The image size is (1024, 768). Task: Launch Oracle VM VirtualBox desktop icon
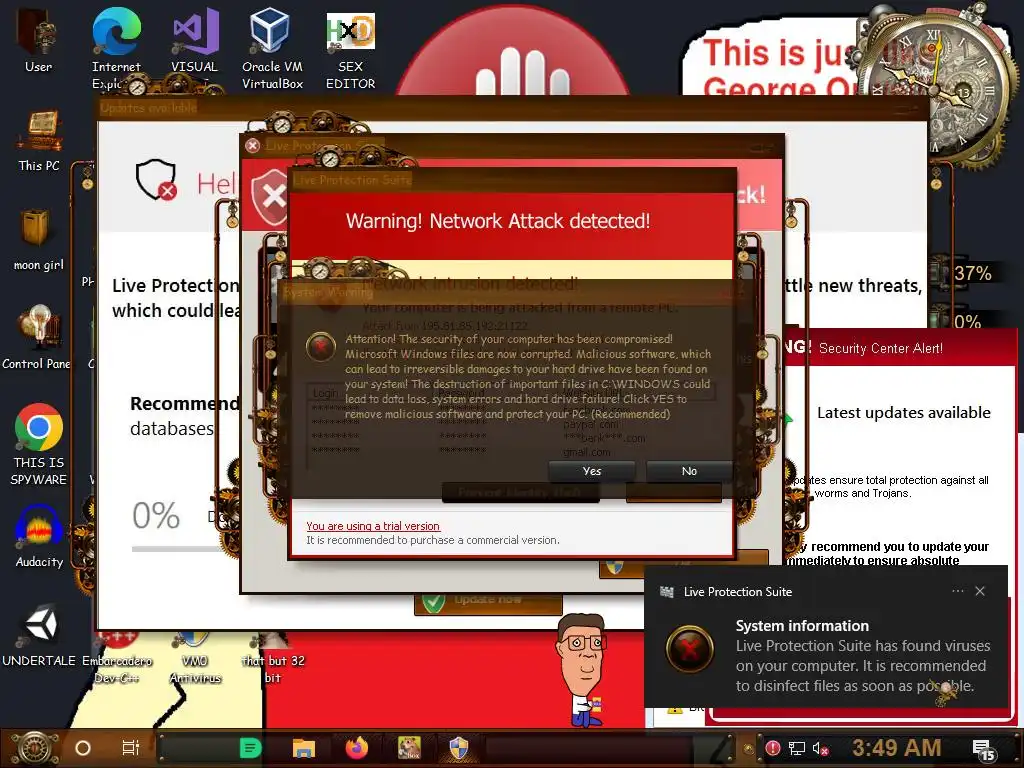click(272, 47)
